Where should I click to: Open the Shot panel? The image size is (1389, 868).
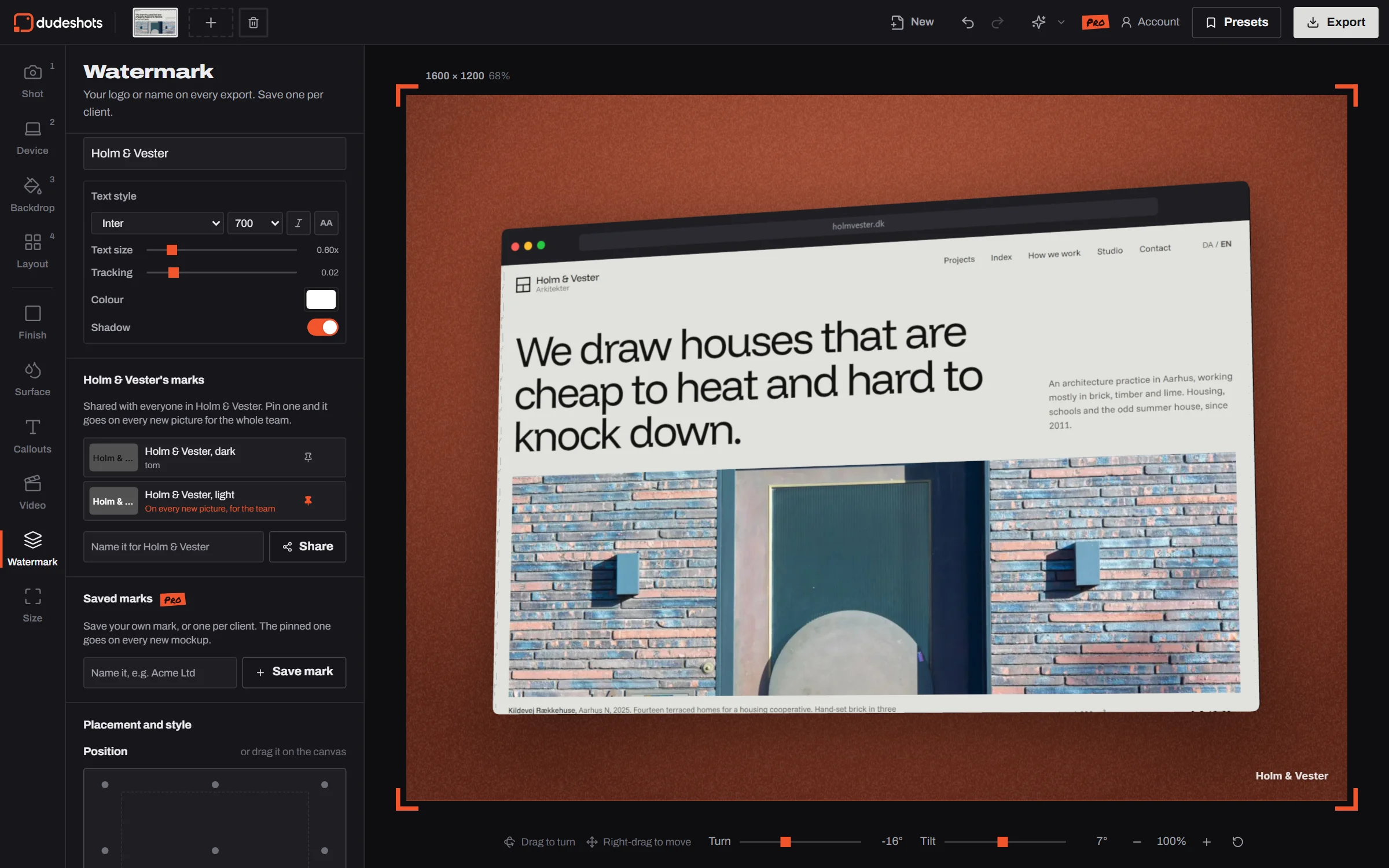point(32,81)
